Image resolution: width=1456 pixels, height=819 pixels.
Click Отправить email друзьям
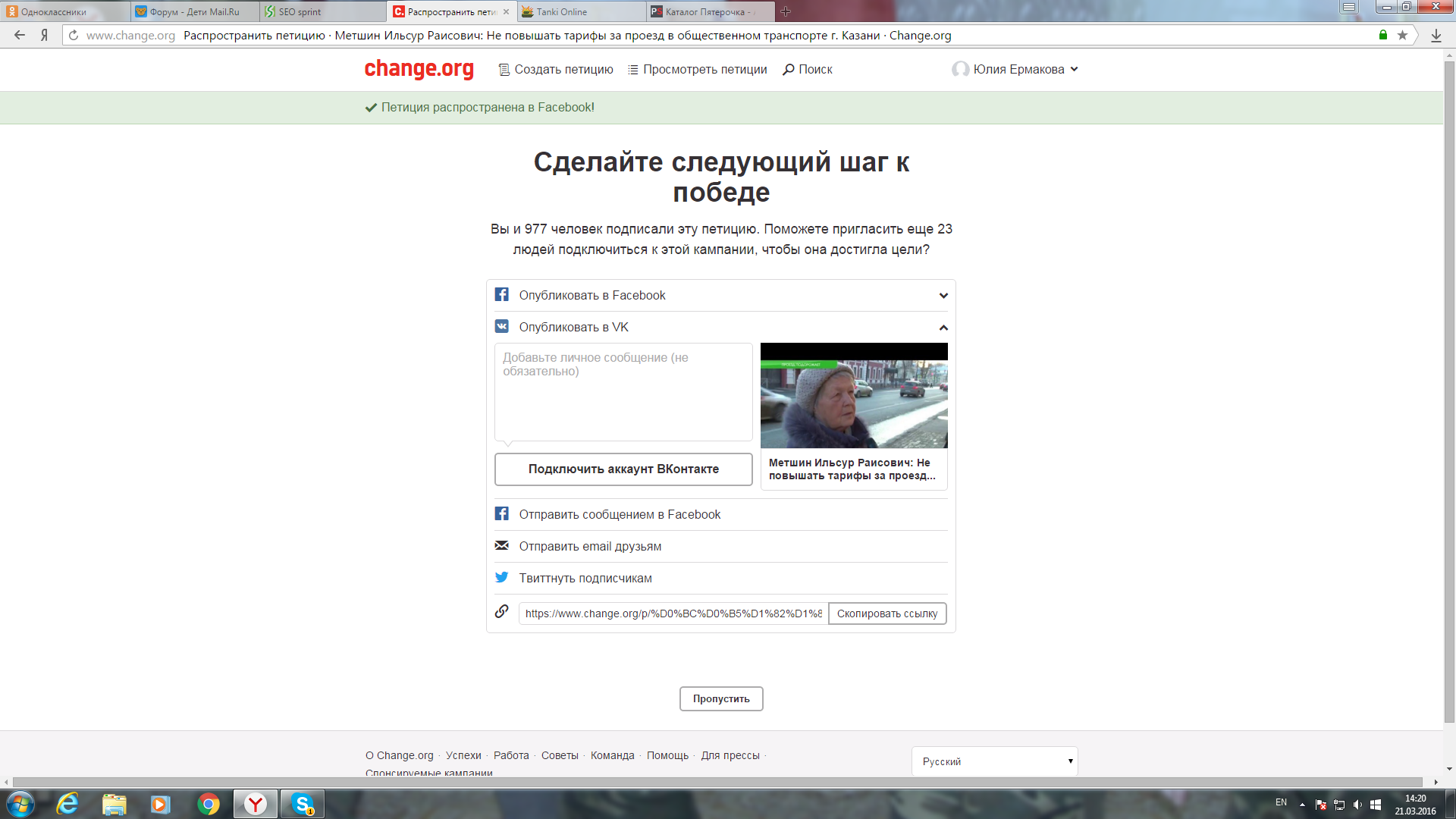click(x=590, y=546)
